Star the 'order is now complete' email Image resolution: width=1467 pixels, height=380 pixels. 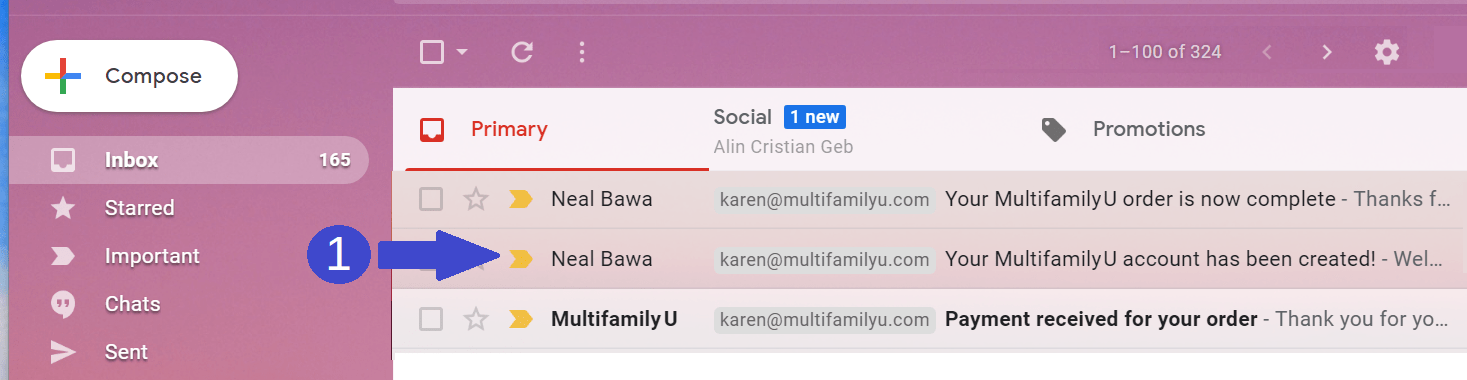coord(476,200)
